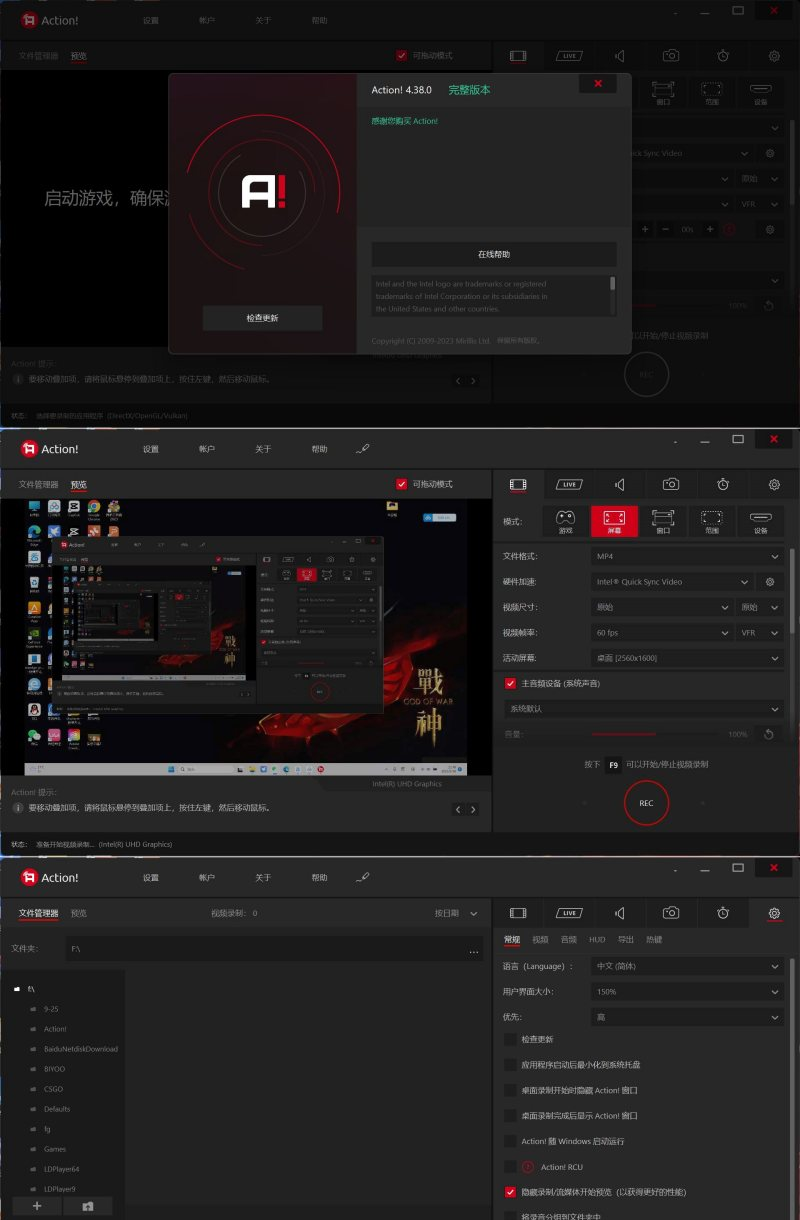Select the 游戏 game recording mode icon
The height and width of the screenshot is (1220, 800).
point(565,520)
